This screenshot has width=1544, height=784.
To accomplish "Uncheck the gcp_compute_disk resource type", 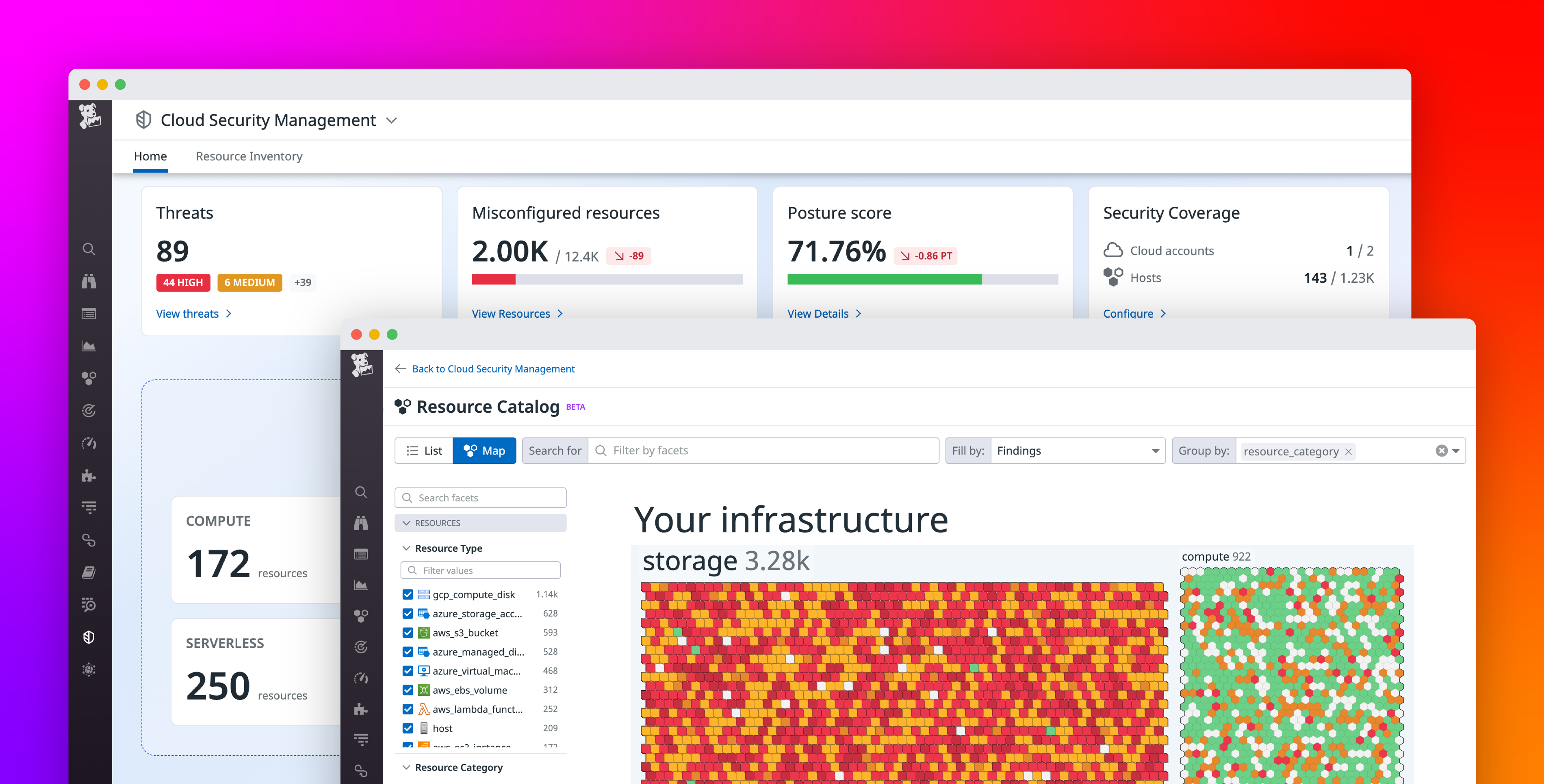I will coord(408,594).
